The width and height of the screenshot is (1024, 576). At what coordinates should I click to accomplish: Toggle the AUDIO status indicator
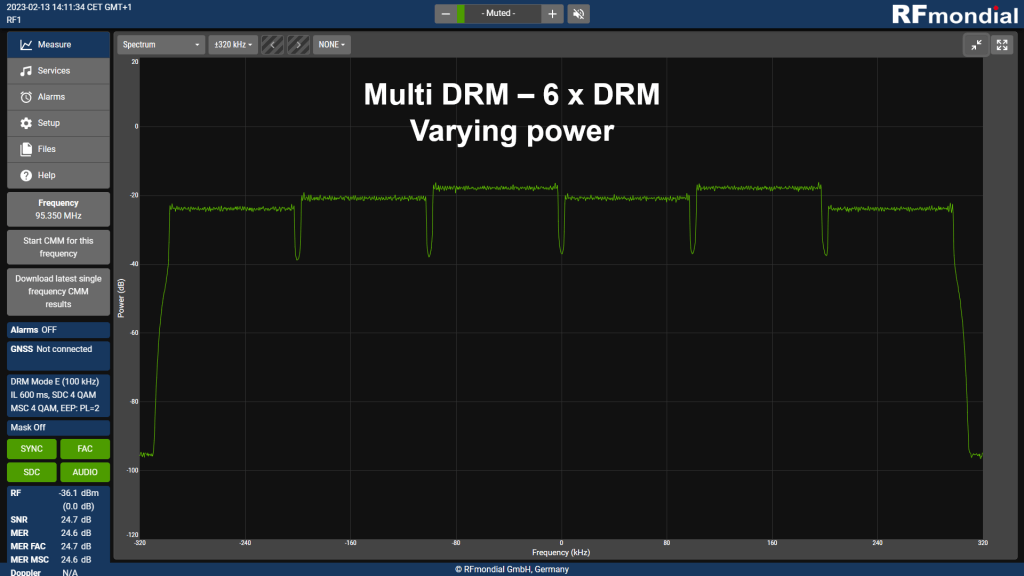coord(85,472)
